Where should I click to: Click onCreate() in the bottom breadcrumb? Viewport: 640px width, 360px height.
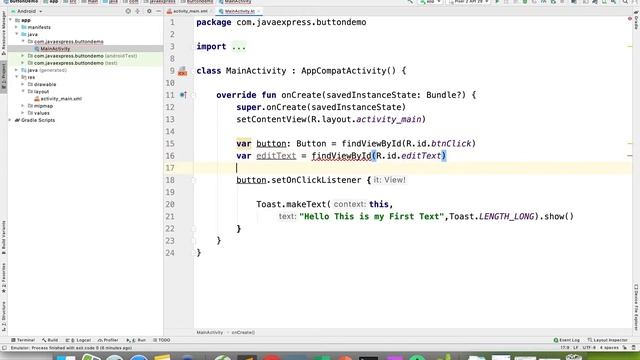(x=243, y=333)
